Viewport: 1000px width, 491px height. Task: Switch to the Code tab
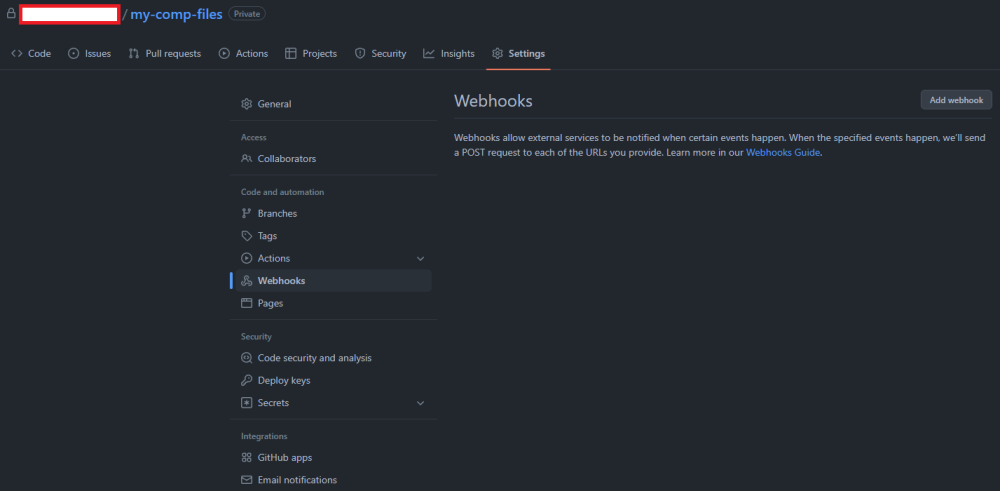coord(31,54)
